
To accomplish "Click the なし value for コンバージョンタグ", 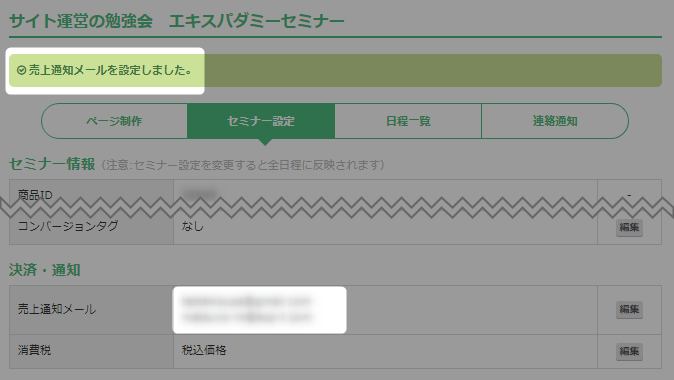I will [192, 226].
